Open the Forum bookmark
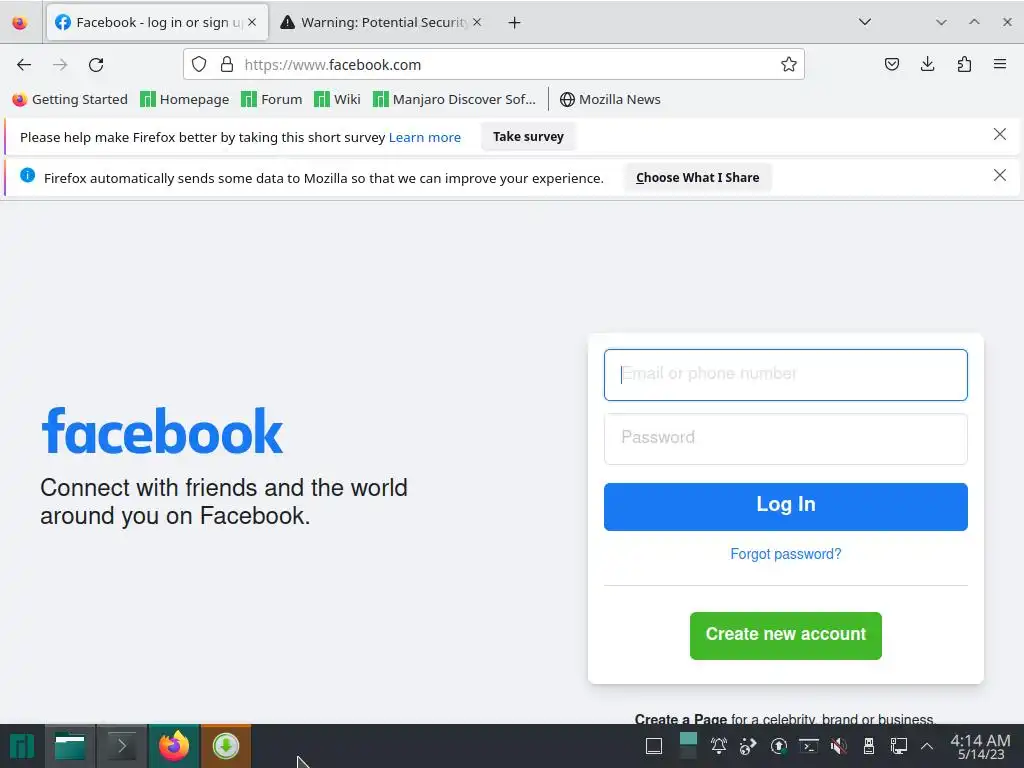The image size is (1024, 768). click(272, 99)
